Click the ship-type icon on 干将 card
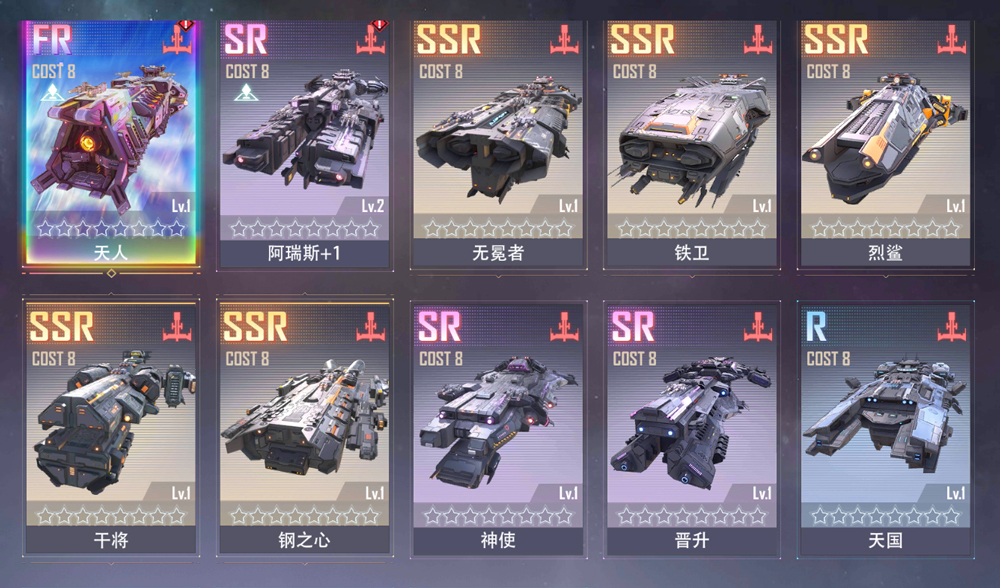Screen dimensions: 1001x588 tap(177, 327)
